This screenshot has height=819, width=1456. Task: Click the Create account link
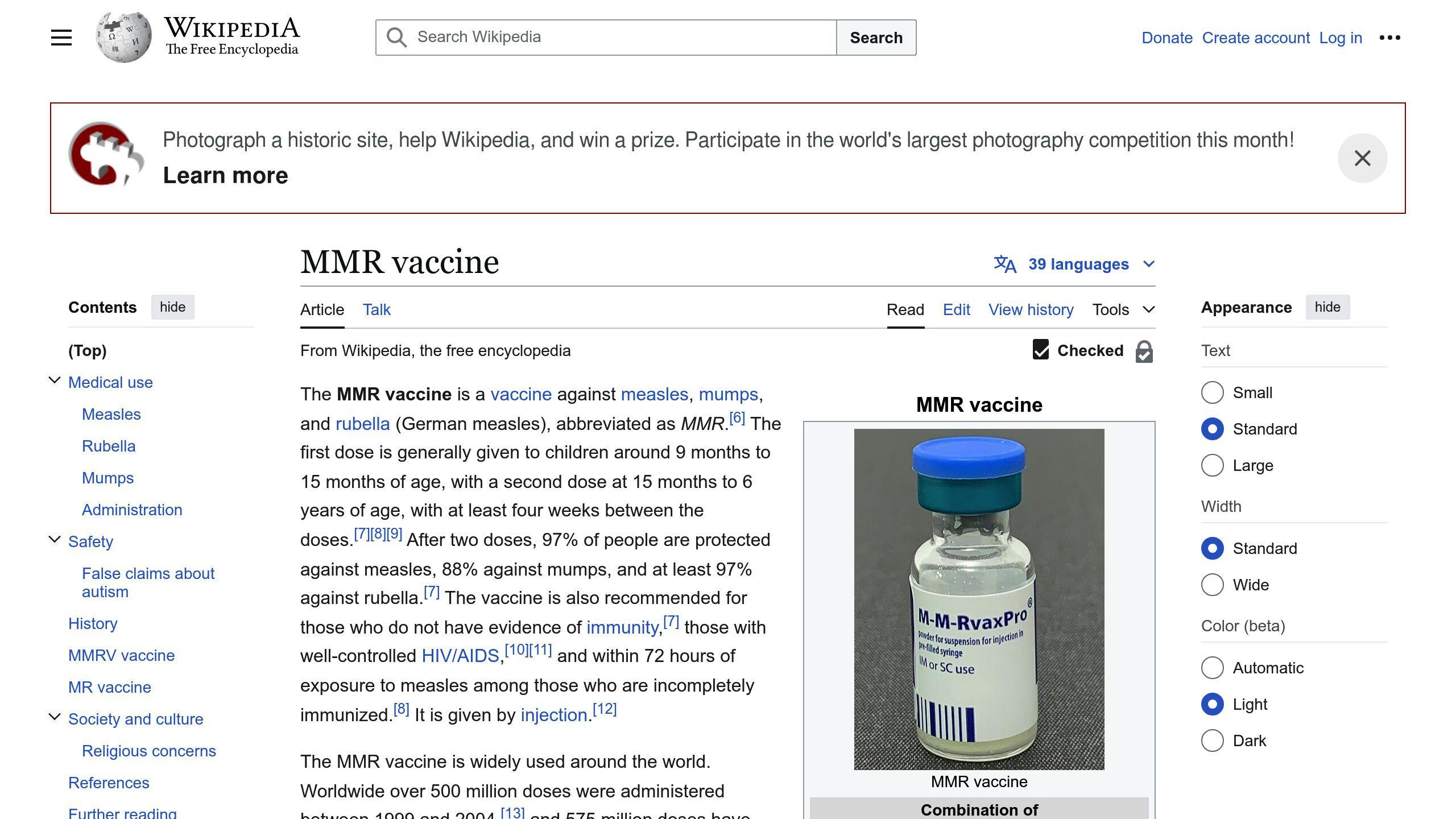1256,38
